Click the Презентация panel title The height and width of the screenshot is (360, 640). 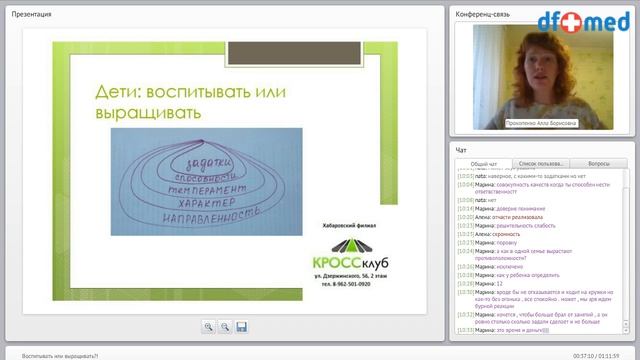point(31,14)
